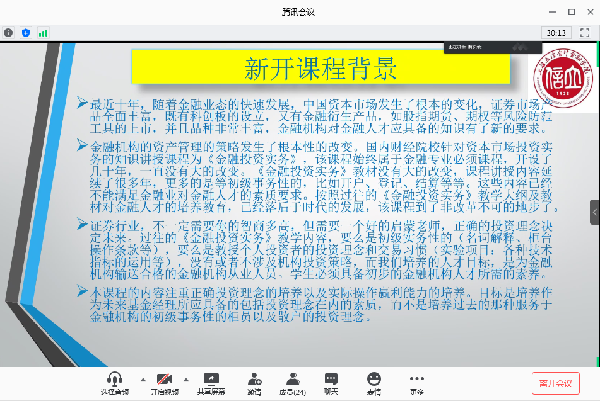The height and width of the screenshot is (401, 600).
Task: Expand audio options arrow beside headset
Action: tap(140, 378)
